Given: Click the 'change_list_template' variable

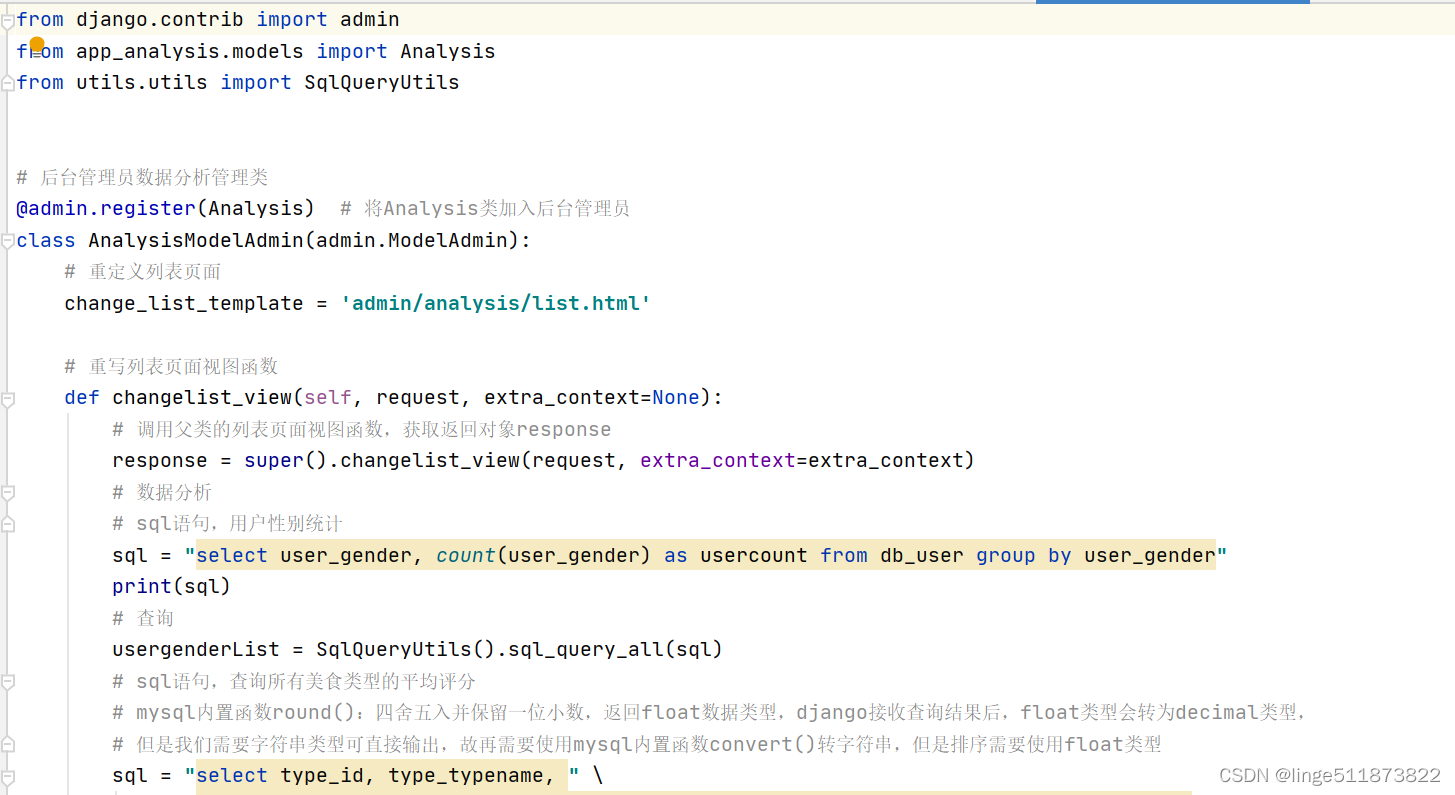Looking at the screenshot, I should pos(184,303).
